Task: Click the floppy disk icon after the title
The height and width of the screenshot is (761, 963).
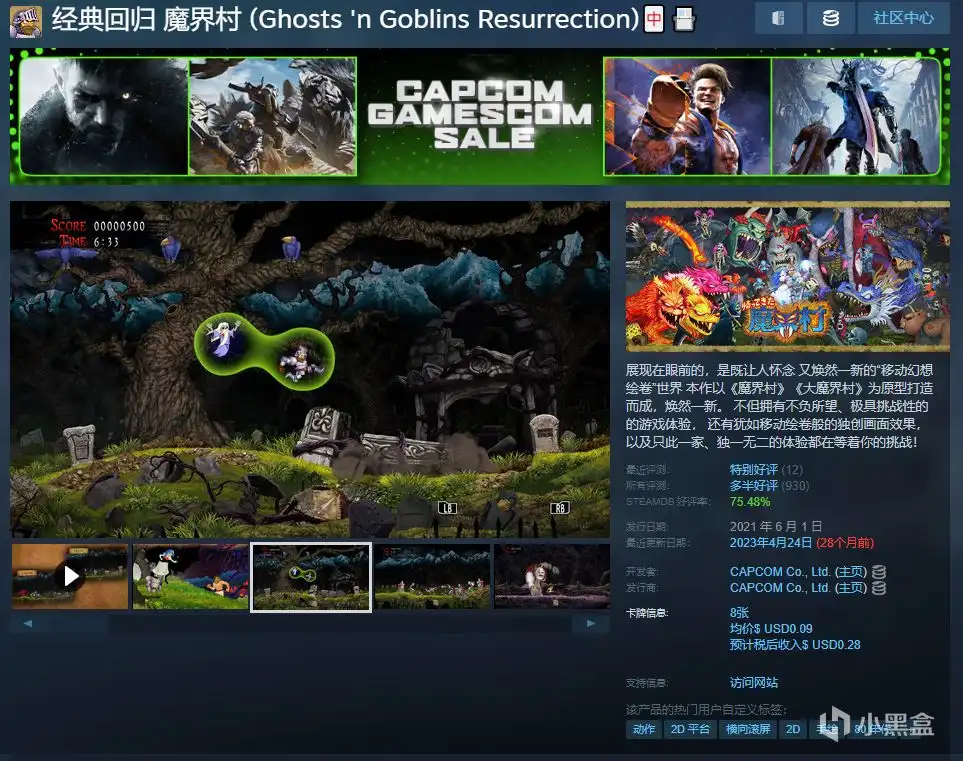Action: coord(684,20)
